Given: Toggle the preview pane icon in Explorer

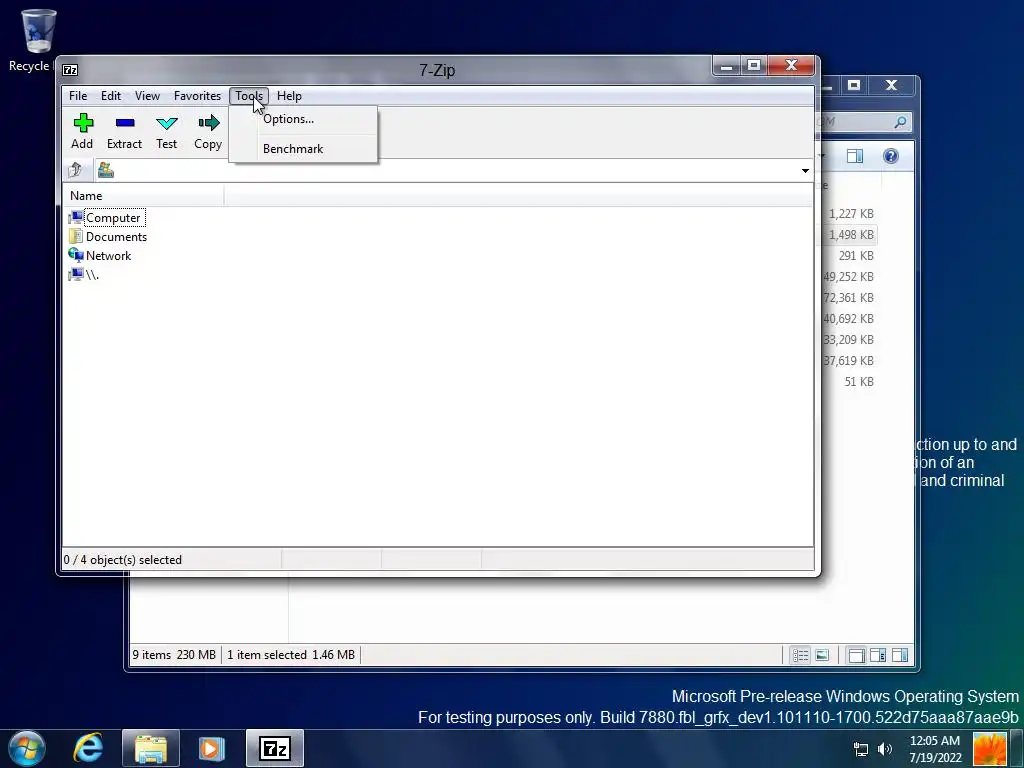Looking at the screenshot, I should [x=854, y=156].
